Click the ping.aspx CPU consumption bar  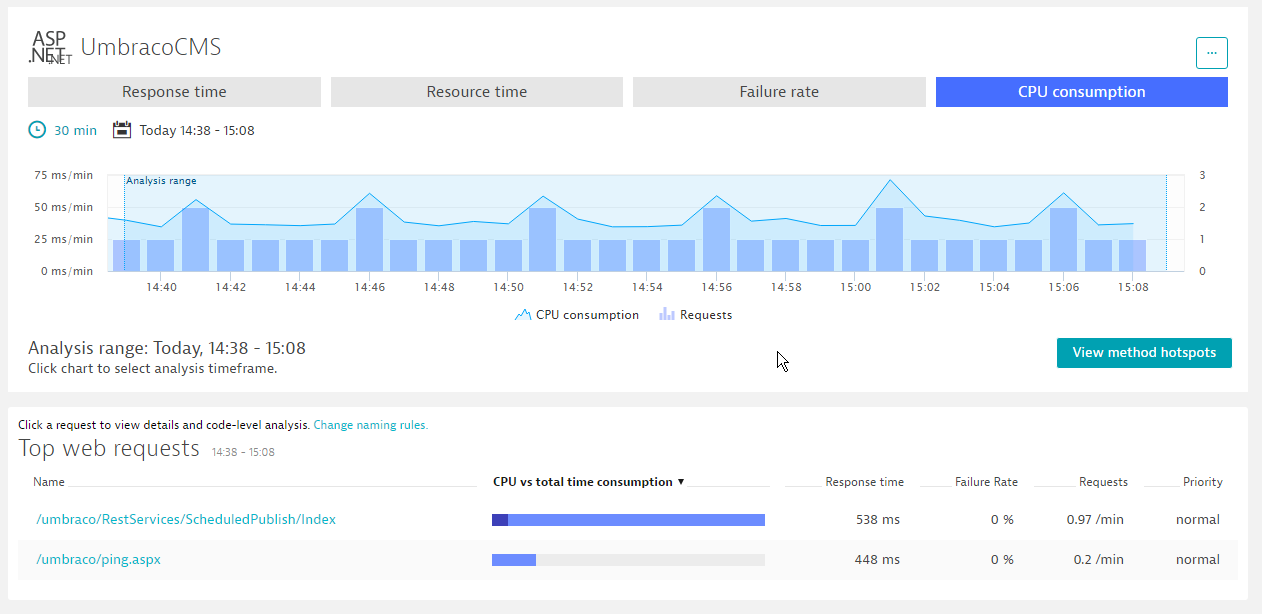coord(628,560)
